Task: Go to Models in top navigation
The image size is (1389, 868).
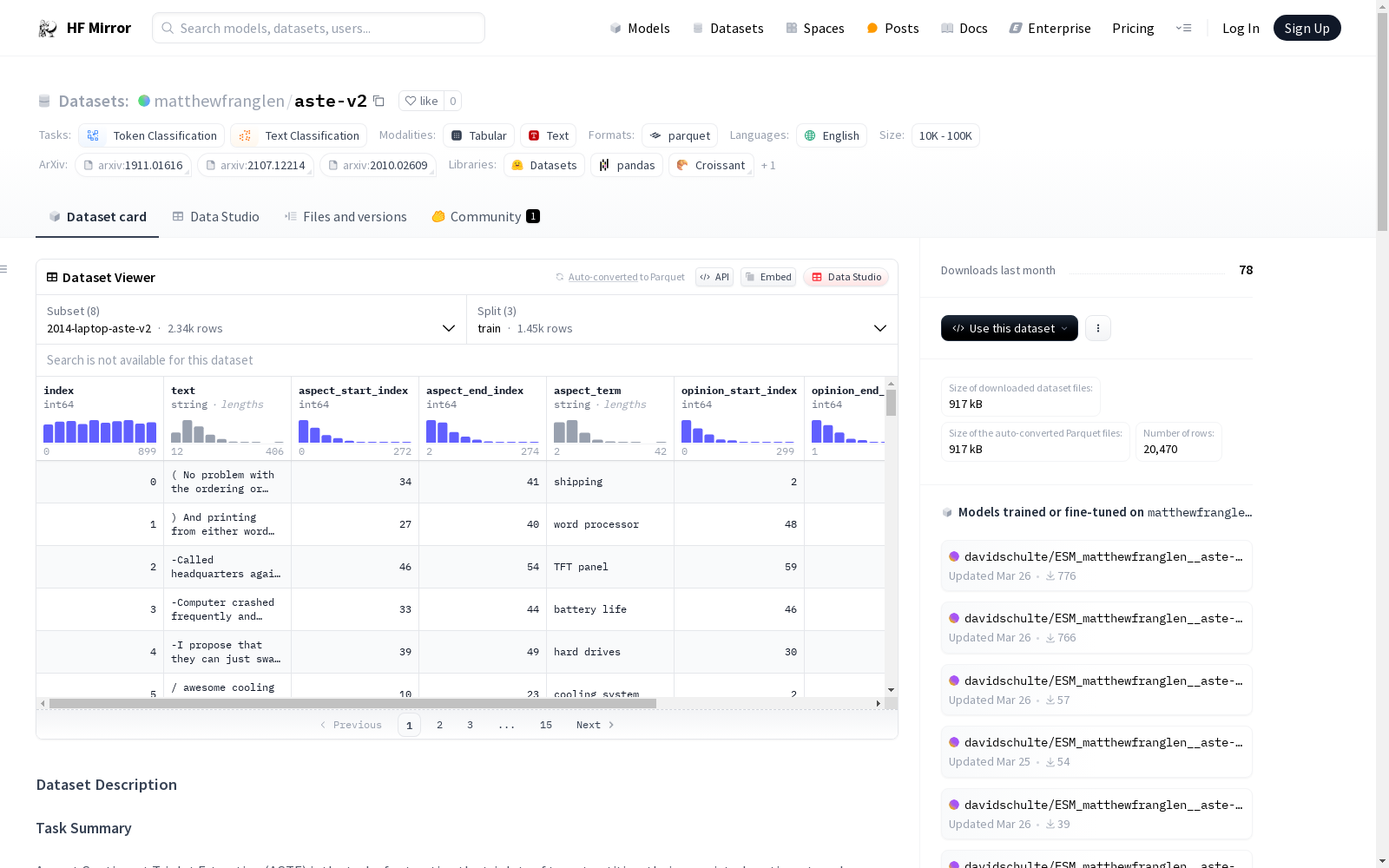Action: (x=640, y=28)
